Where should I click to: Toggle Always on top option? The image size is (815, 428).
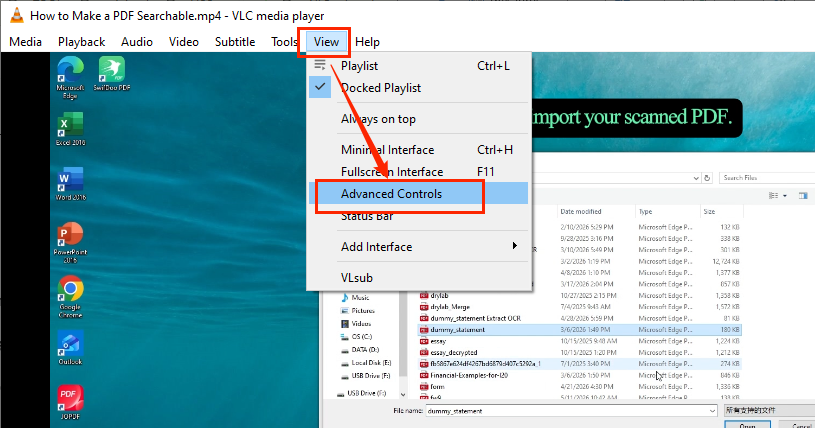(x=419, y=119)
